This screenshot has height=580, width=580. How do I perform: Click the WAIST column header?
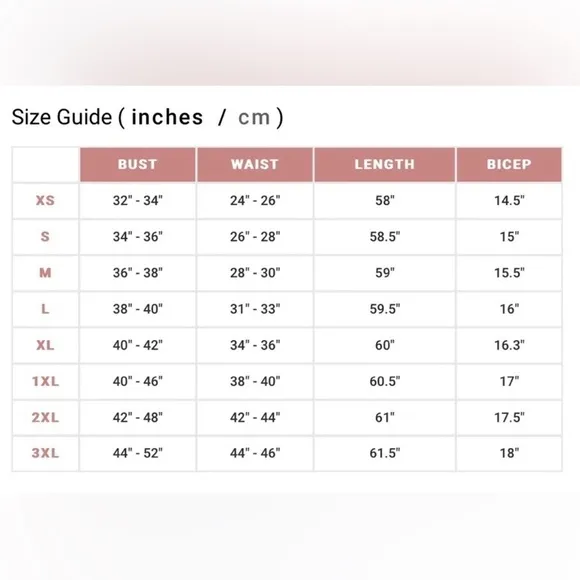tap(255, 164)
